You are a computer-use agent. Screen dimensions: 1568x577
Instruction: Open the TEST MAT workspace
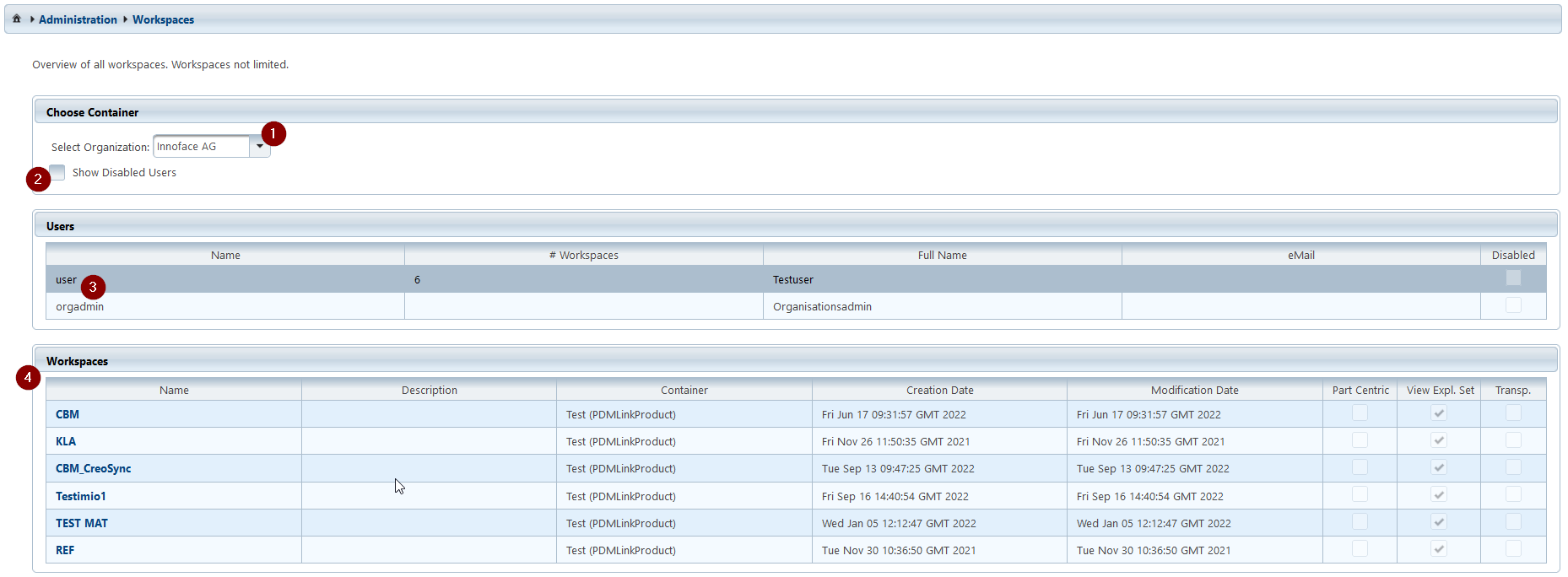pos(82,523)
